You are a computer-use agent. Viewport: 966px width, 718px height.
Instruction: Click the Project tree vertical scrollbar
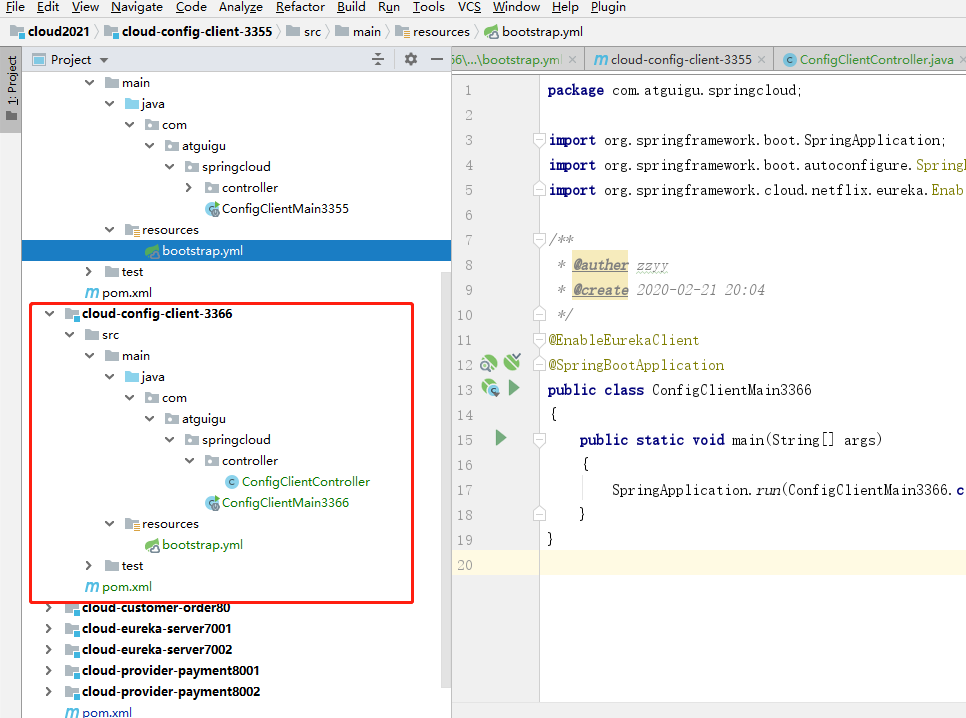(x=446, y=479)
